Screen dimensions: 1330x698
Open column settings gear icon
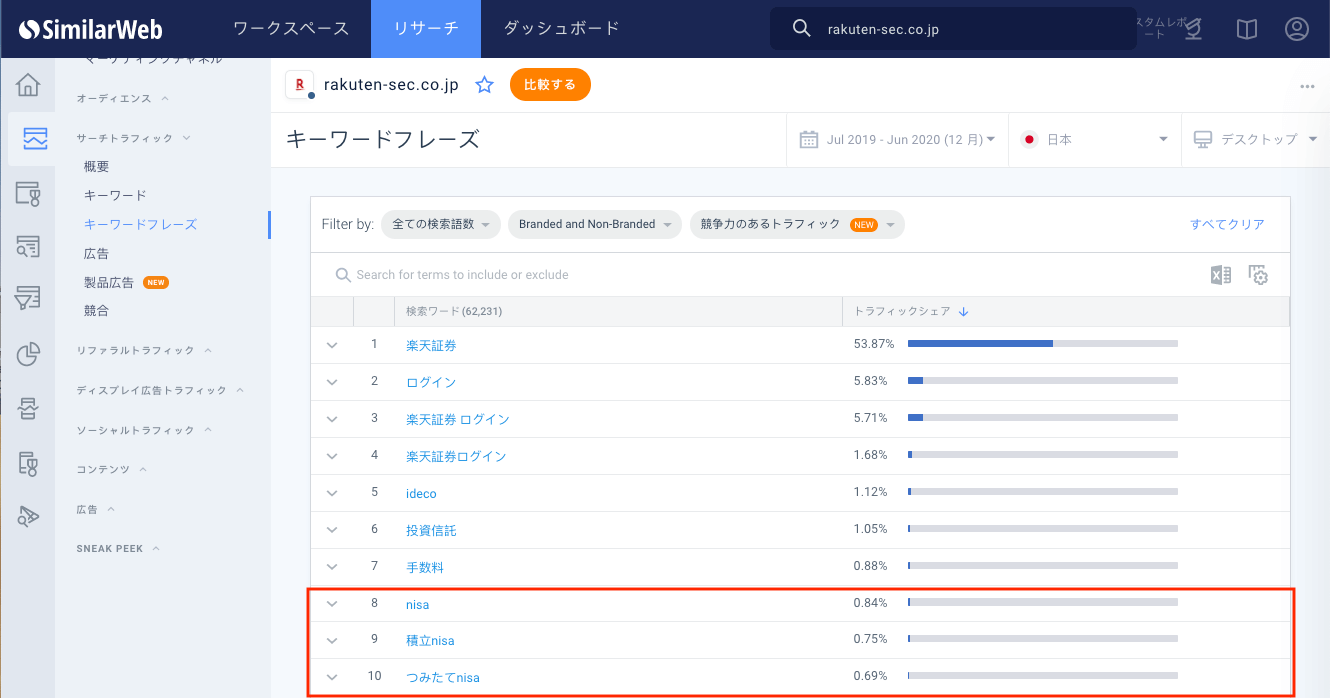(x=1258, y=275)
